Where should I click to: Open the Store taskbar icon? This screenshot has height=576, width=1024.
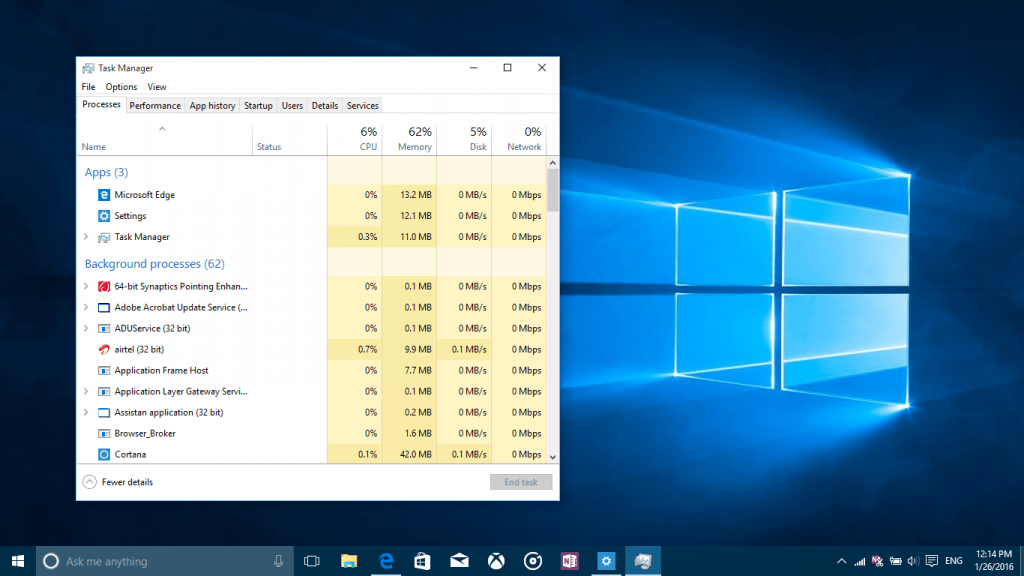coord(423,561)
